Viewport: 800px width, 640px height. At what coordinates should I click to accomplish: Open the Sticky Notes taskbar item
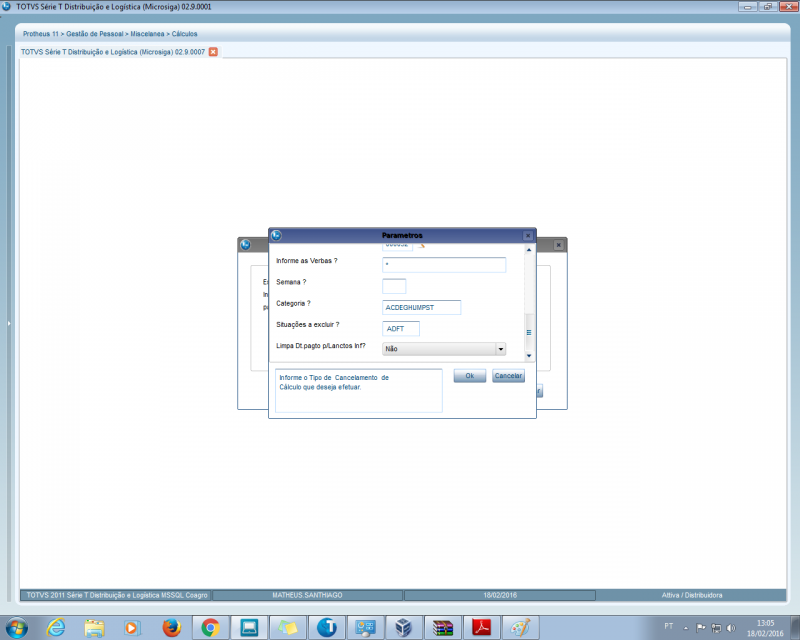[288, 628]
